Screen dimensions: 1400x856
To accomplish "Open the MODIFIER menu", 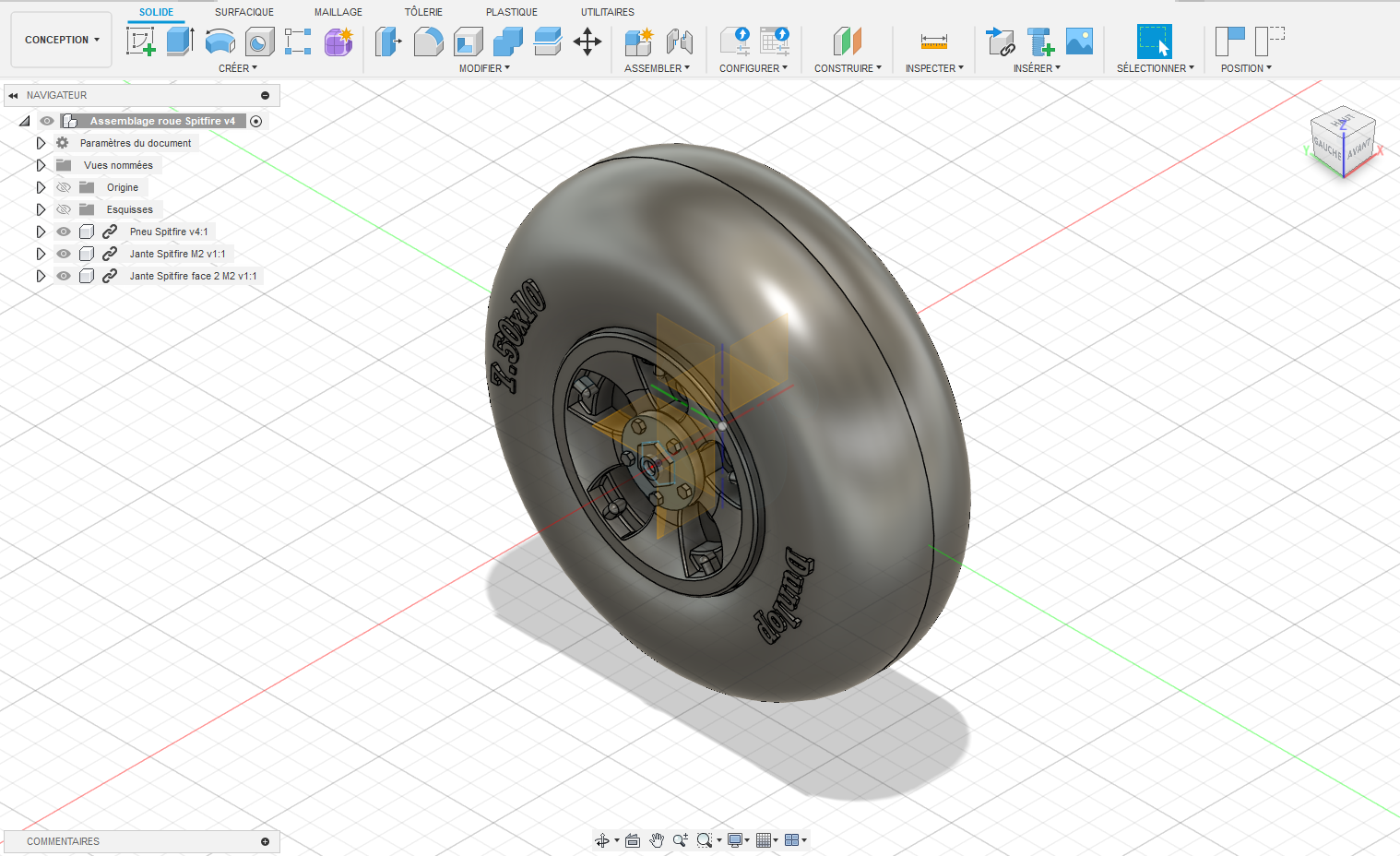I will (484, 68).
